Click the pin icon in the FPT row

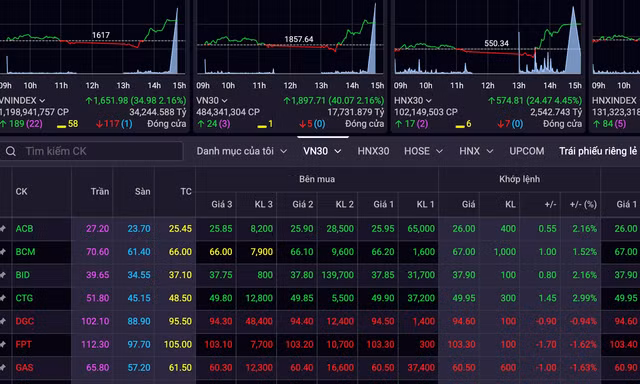click(x=3, y=345)
